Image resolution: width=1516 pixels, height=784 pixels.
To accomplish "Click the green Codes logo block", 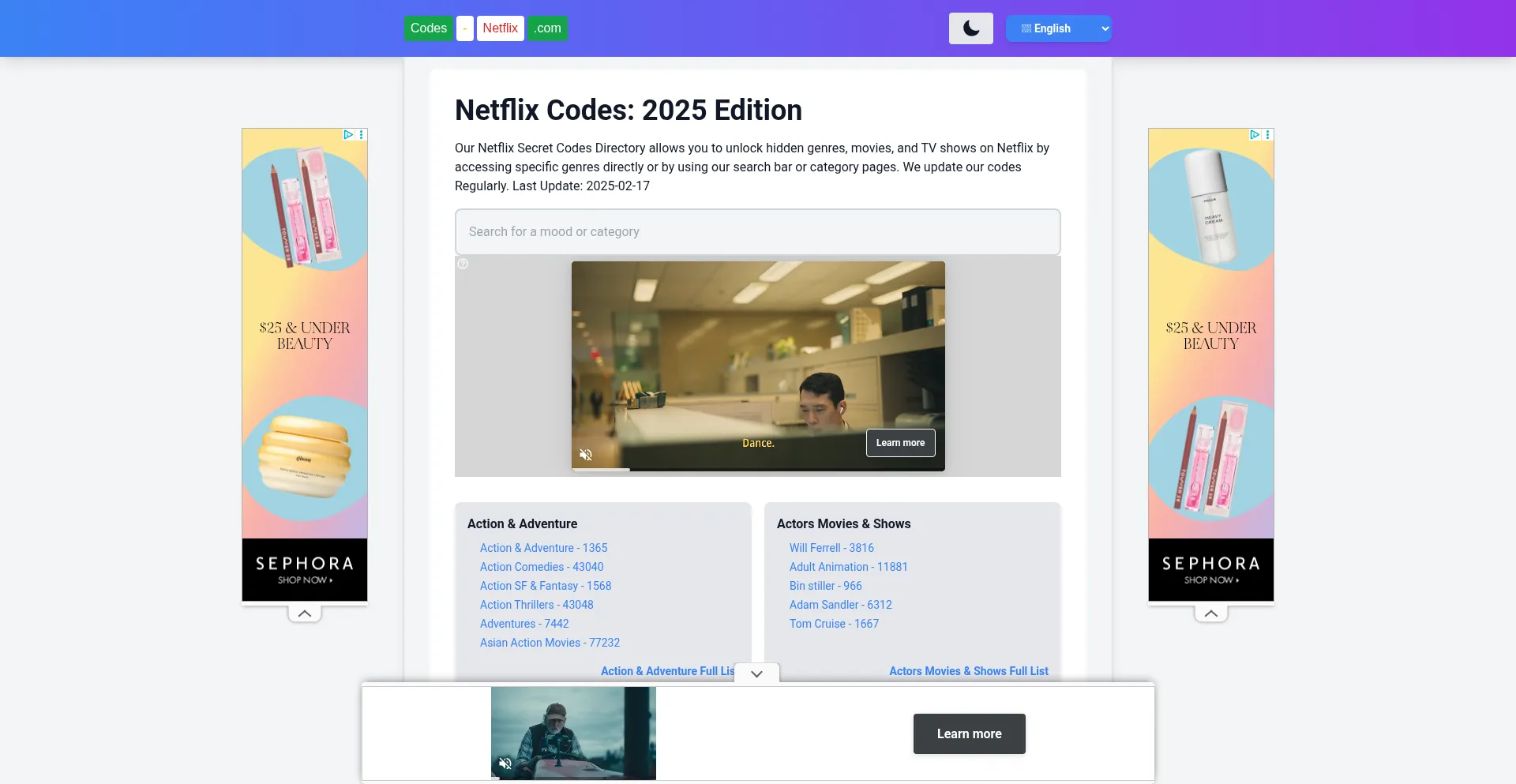I will (x=429, y=28).
